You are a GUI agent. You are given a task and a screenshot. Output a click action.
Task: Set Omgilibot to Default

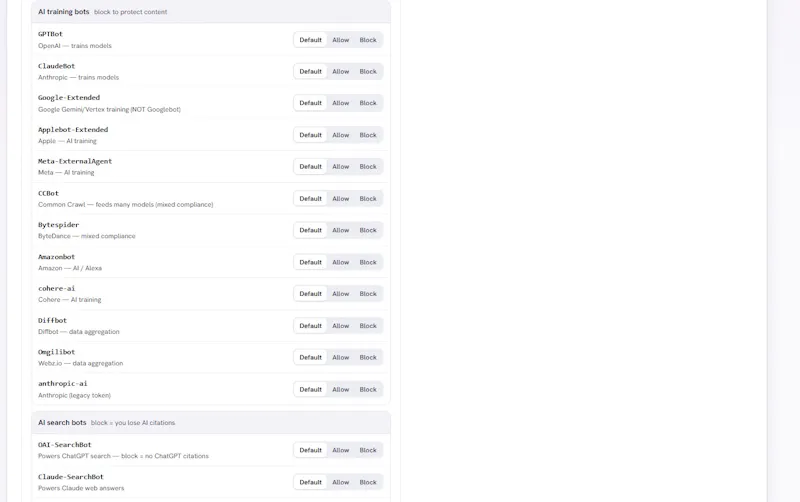click(310, 358)
